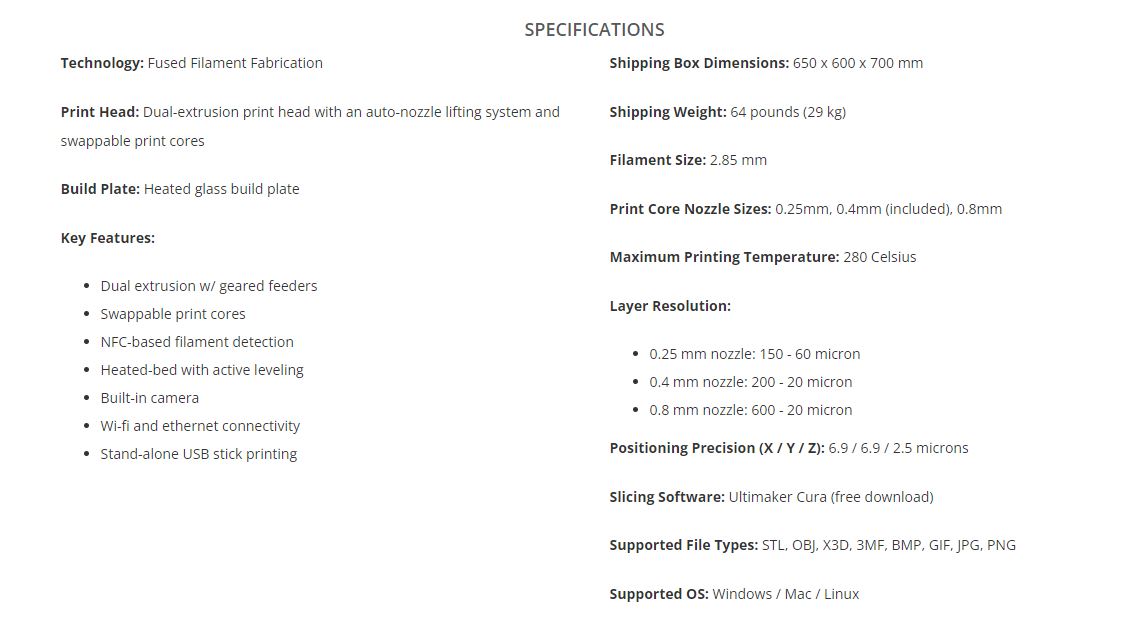The width and height of the screenshot is (1139, 619).
Task: Click Supported File Types label
Action: tap(684, 545)
